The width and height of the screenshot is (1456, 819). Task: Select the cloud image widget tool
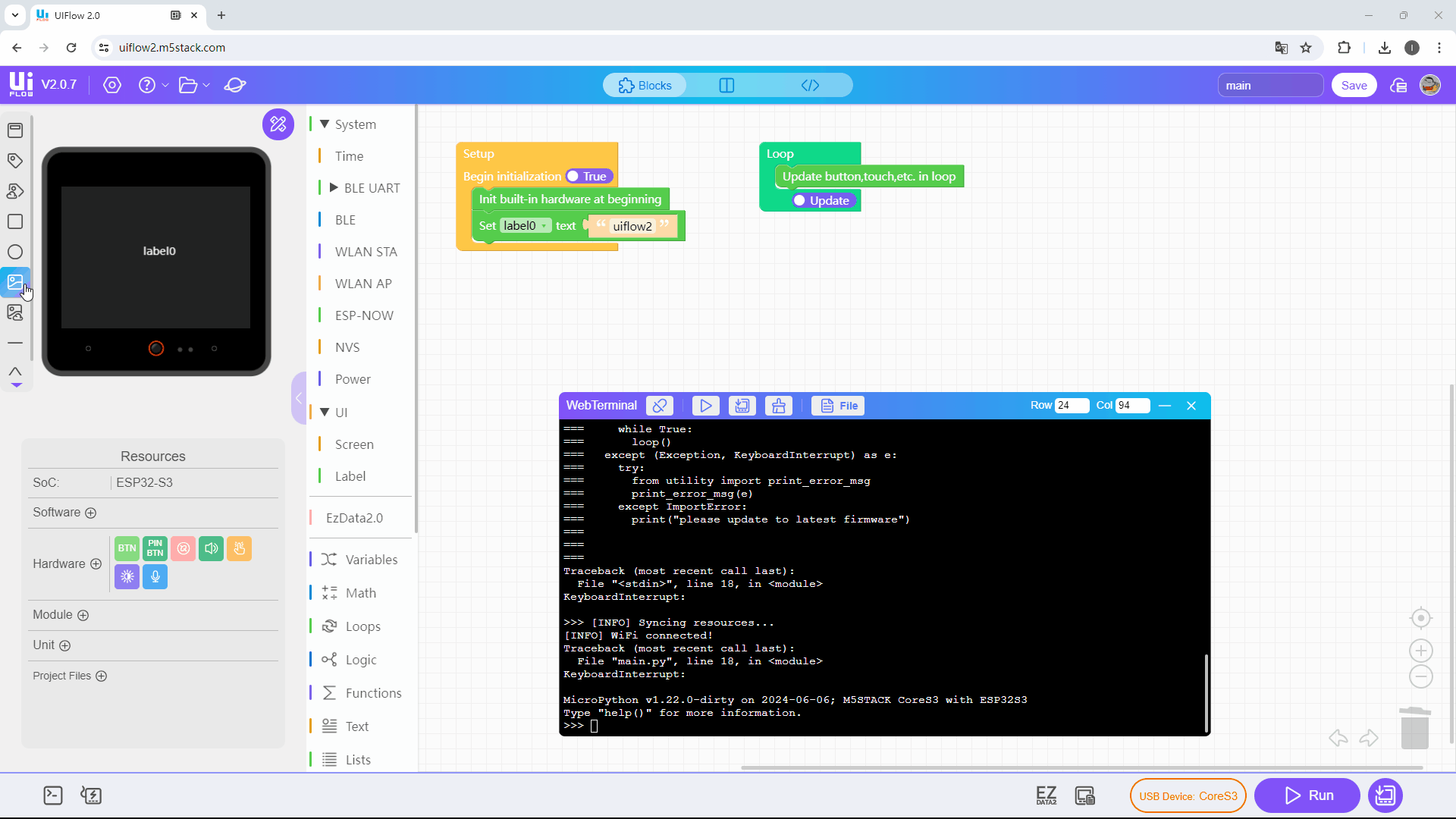(x=15, y=312)
